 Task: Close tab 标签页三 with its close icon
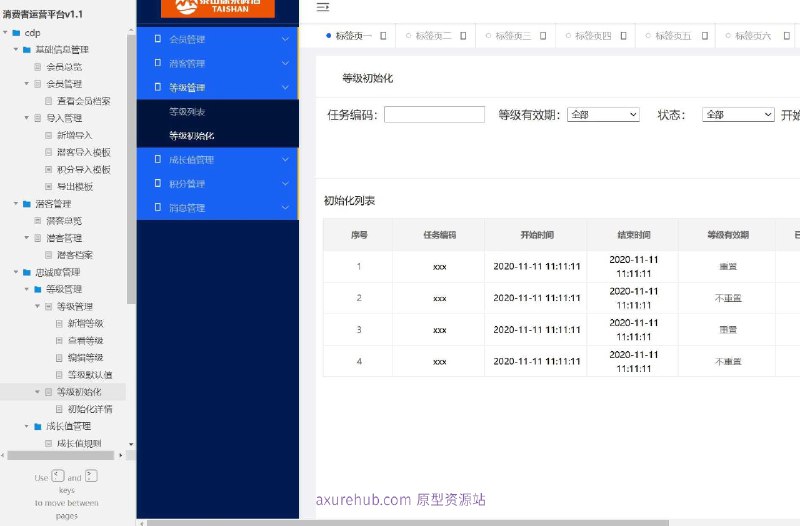(543, 36)
